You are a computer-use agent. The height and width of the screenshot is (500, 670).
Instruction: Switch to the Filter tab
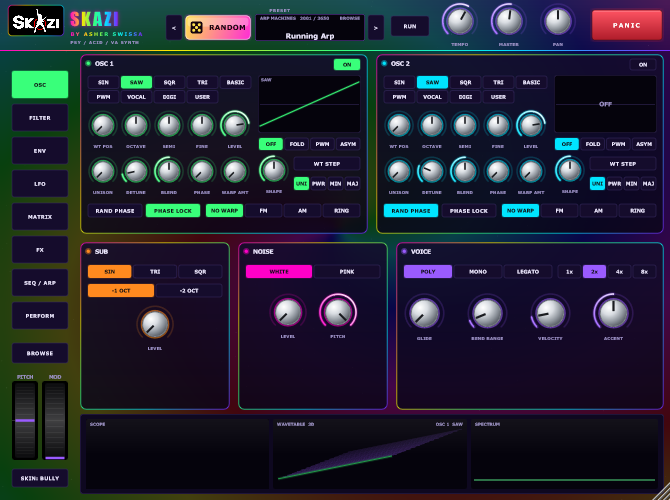click(x=40, y=118)
